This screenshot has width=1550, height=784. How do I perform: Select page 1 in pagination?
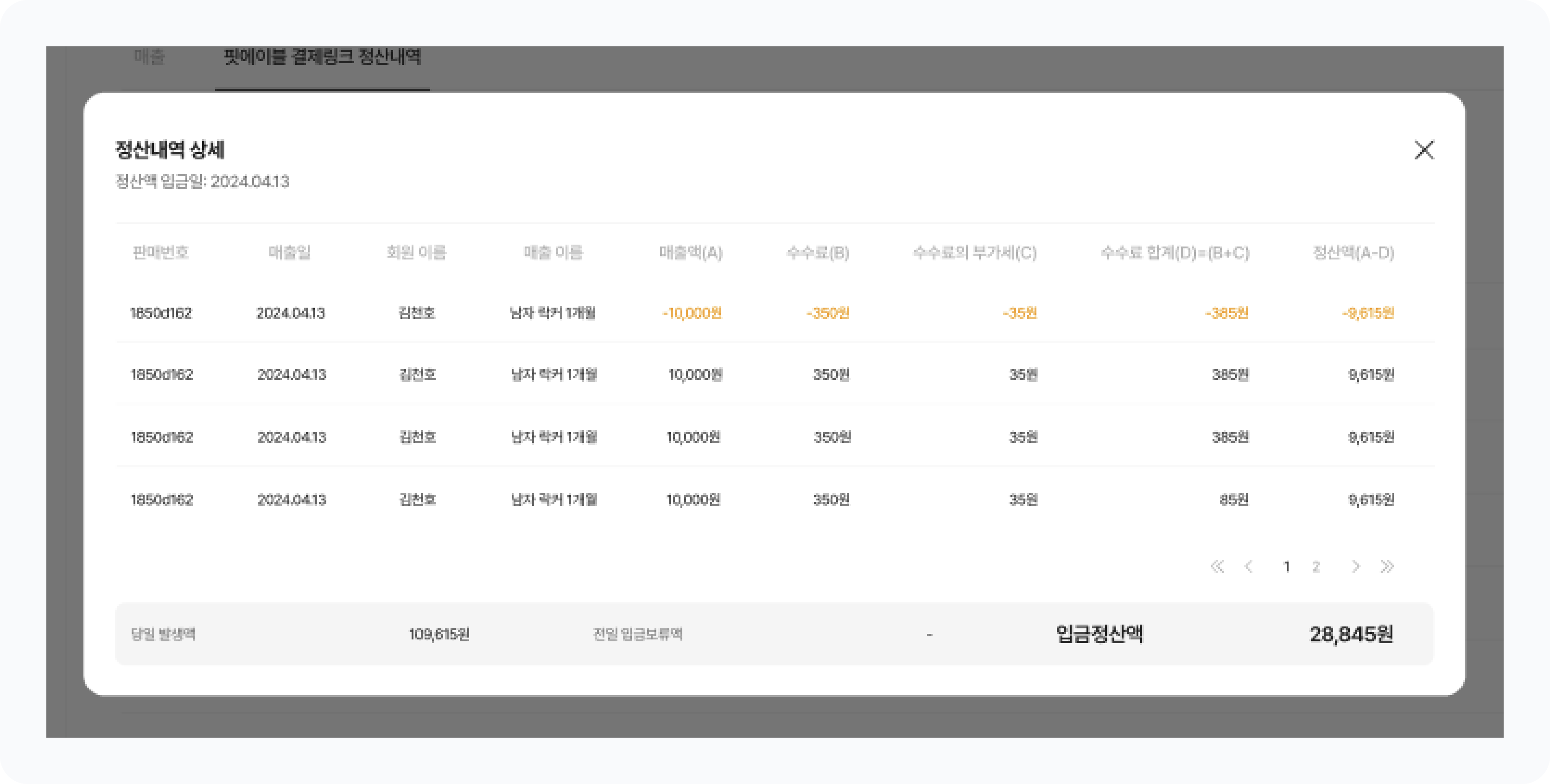(x=1286, y=566)
